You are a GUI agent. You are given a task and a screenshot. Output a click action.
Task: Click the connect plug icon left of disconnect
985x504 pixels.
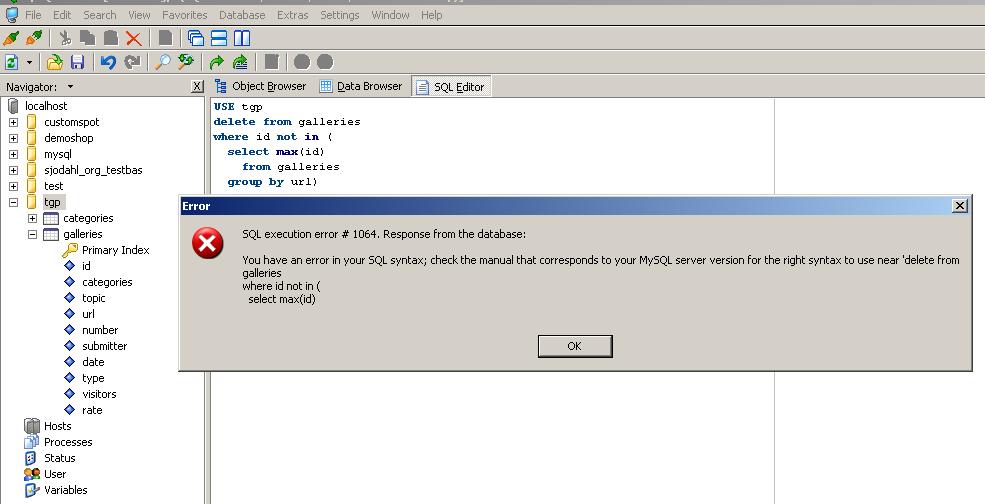tap(11, 38)
